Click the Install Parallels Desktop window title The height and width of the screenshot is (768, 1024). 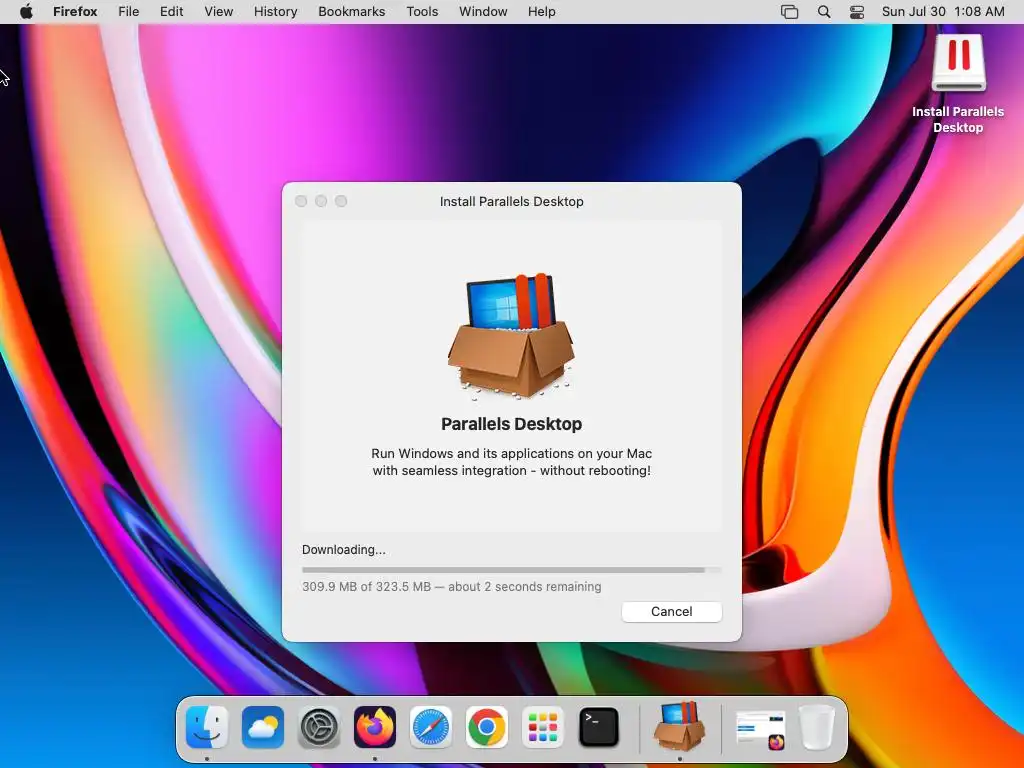(511, 201)
